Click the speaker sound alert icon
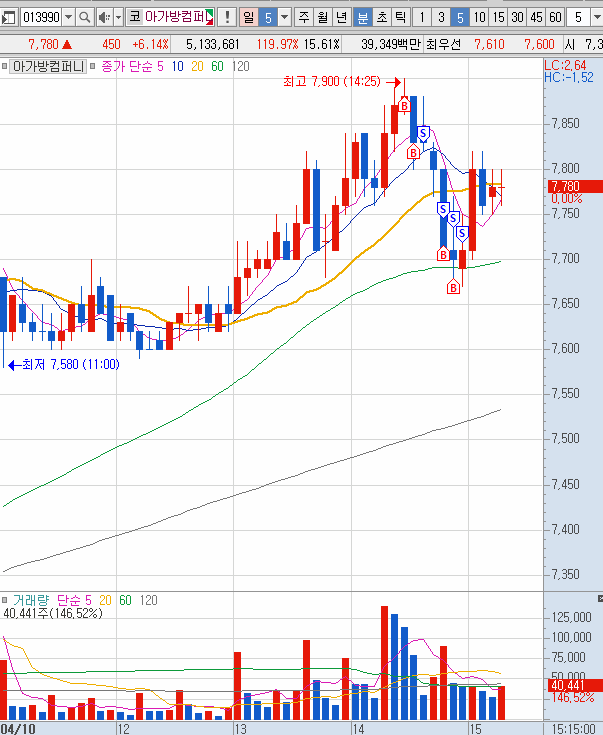 103,17
